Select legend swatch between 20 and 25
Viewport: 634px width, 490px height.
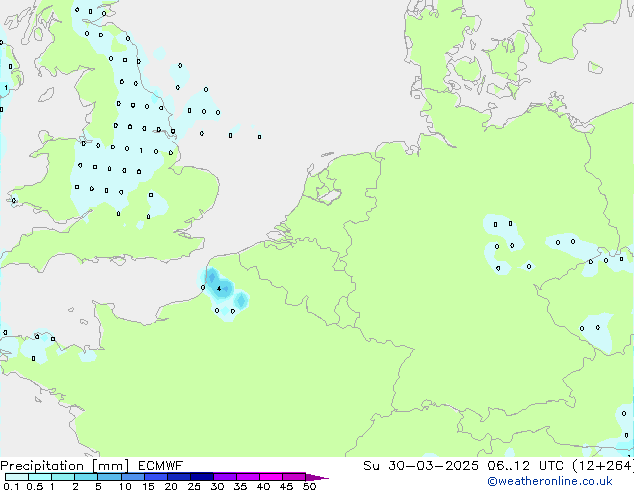182,478
